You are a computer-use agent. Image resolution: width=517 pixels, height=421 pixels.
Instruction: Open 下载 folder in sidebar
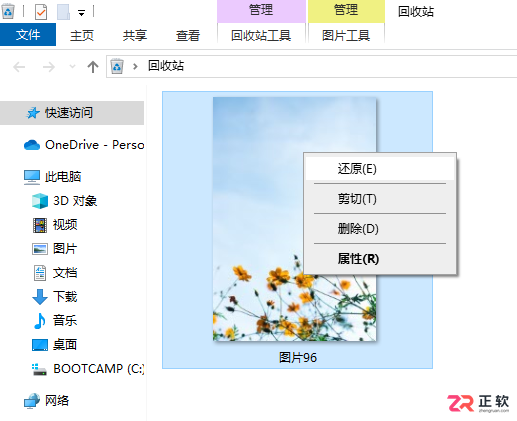(65, 297)
